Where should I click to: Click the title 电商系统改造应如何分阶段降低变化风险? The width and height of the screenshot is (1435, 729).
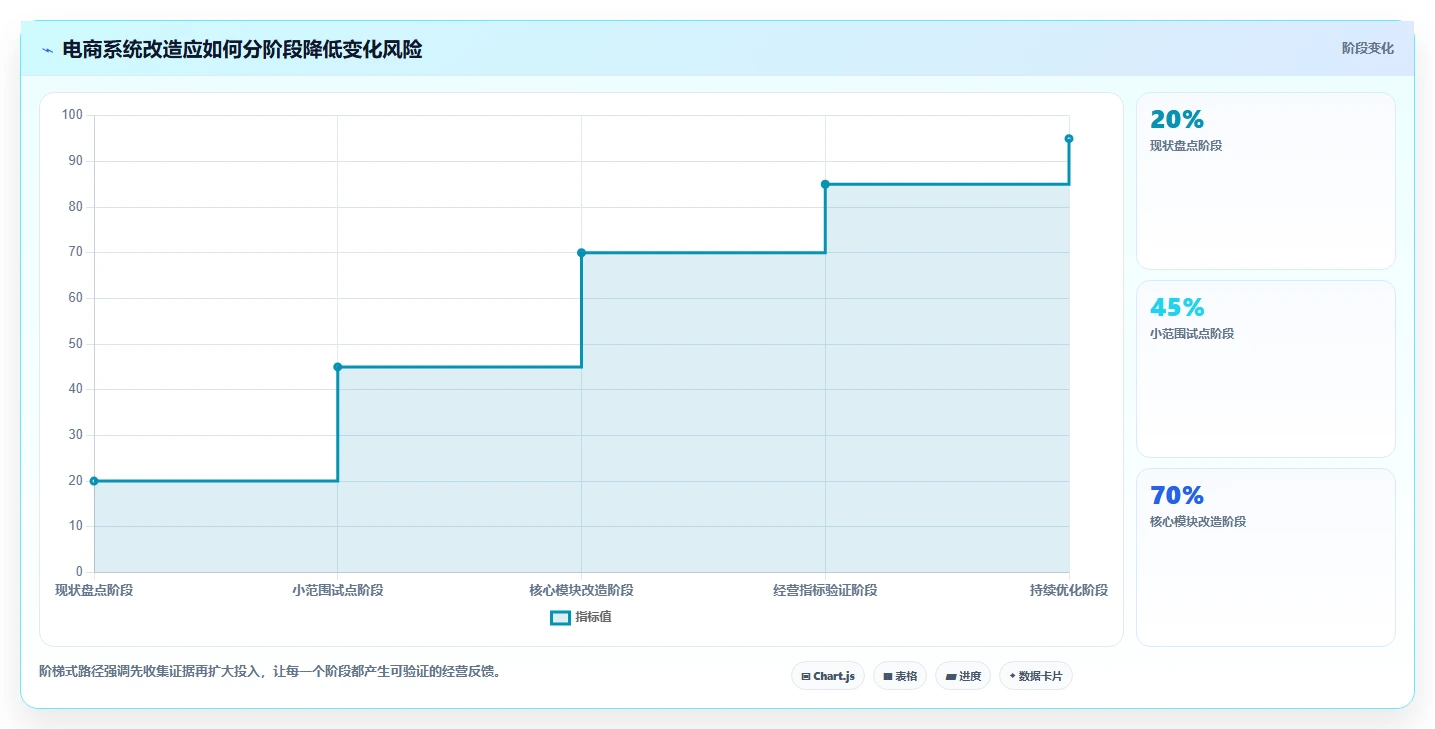(x=242, y=50)
